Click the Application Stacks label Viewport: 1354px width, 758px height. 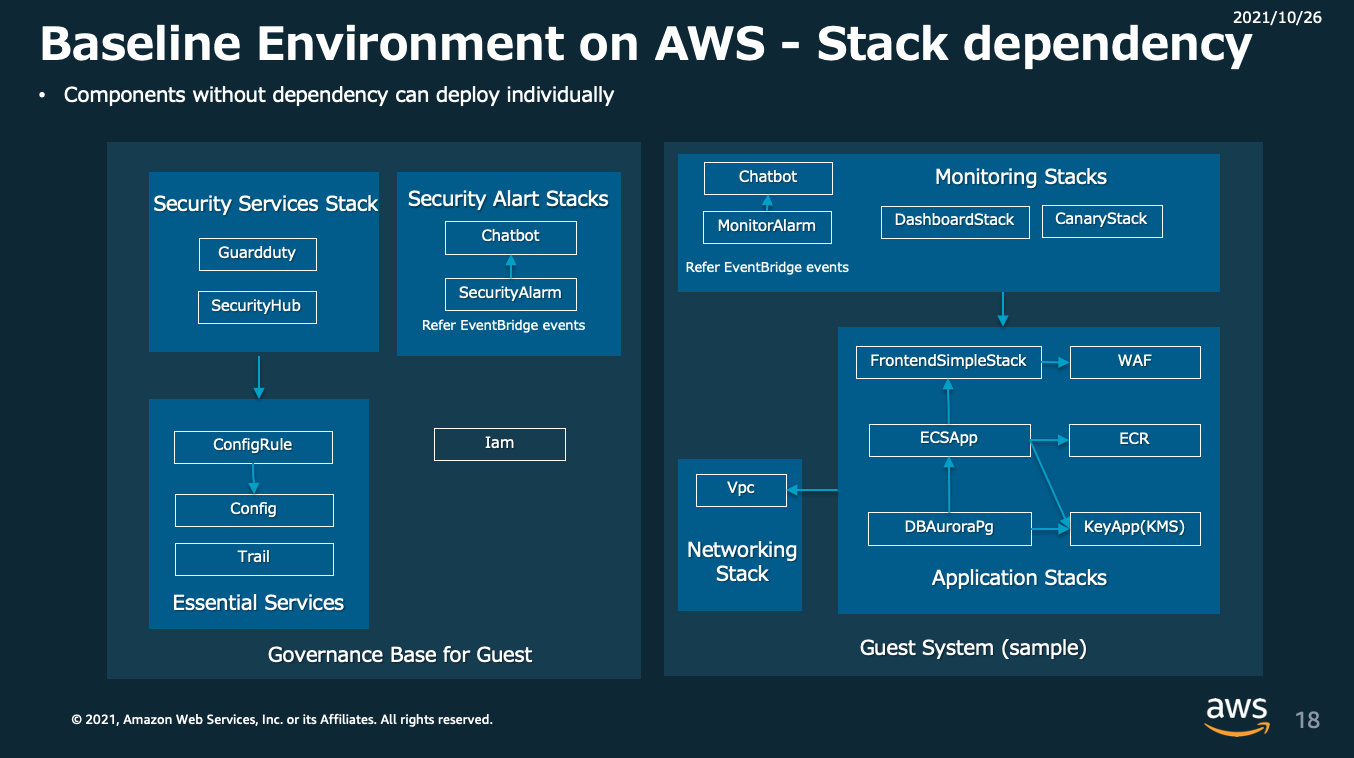pos(1019,578)
